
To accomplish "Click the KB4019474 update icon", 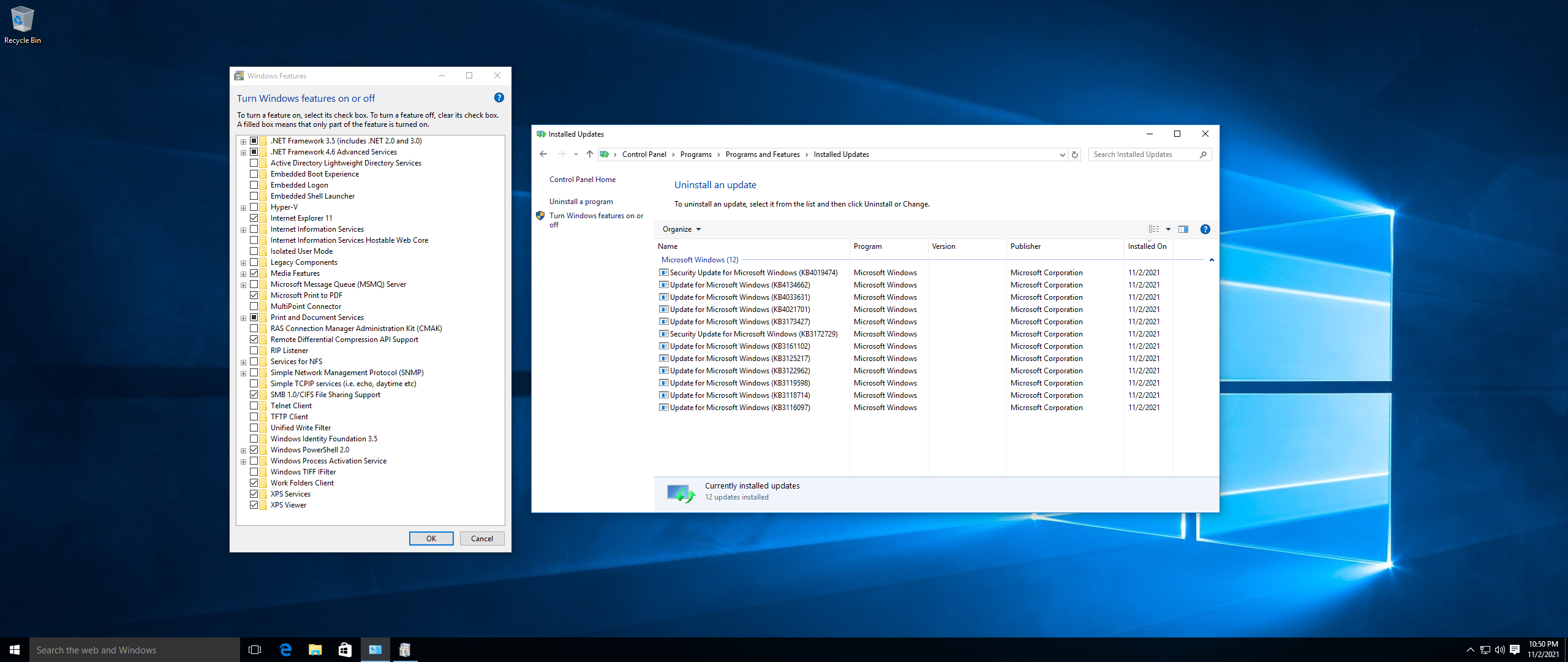I will pos(663,273).
